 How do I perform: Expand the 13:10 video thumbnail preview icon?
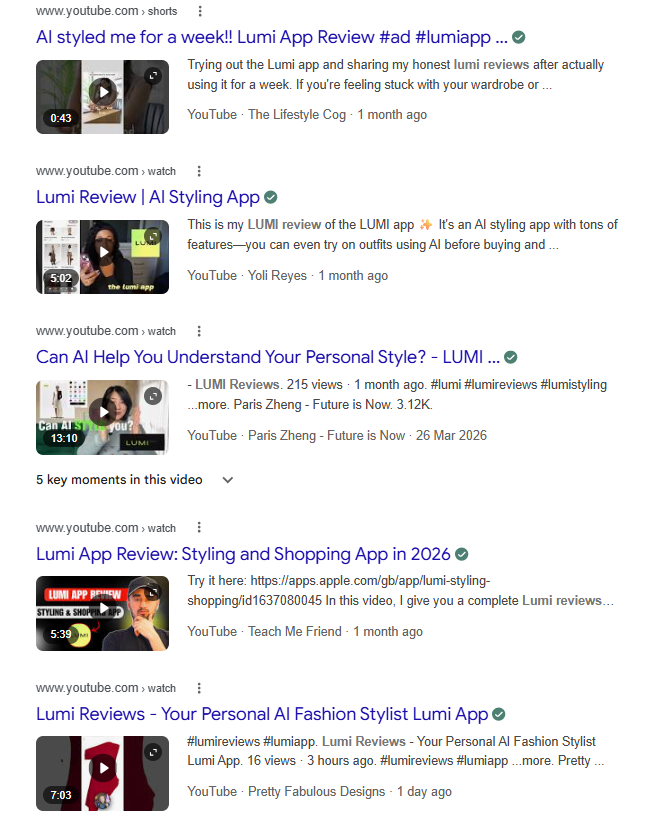coord(153,396)
